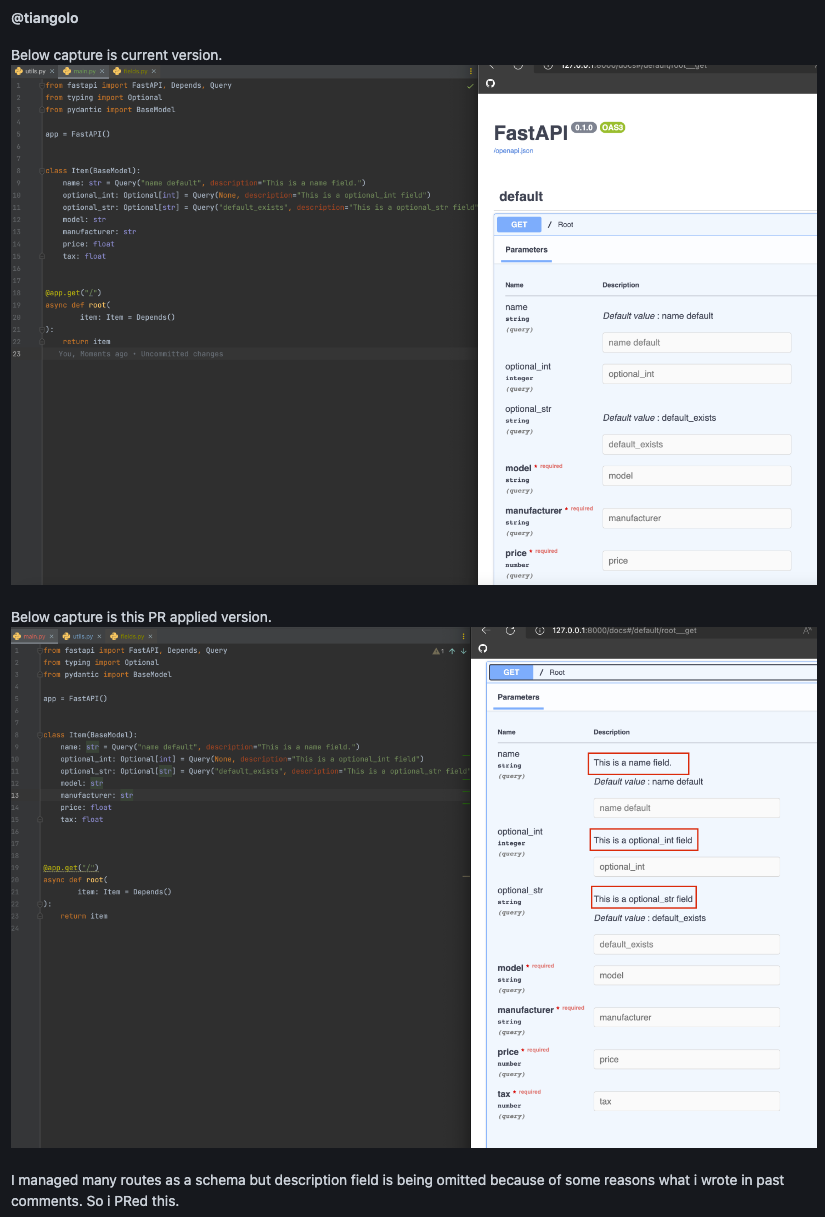Click model input in current-version capture
825x1217 pixels.
point(697,476)
